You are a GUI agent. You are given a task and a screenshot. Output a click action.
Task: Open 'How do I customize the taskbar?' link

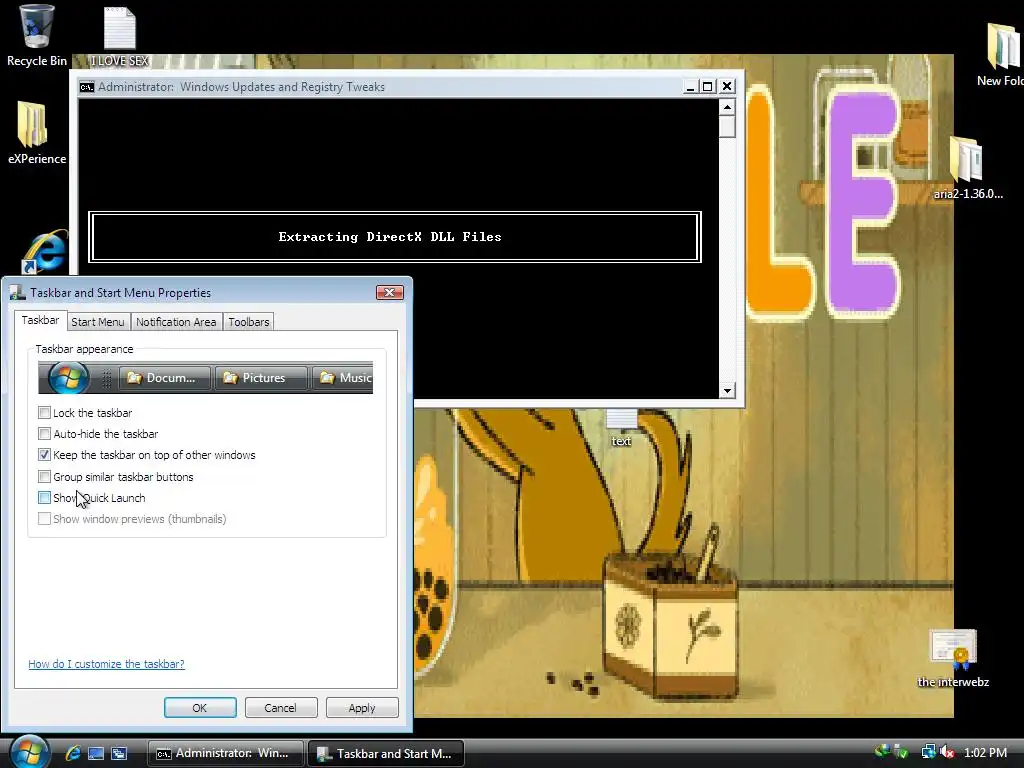pos(106,664)
